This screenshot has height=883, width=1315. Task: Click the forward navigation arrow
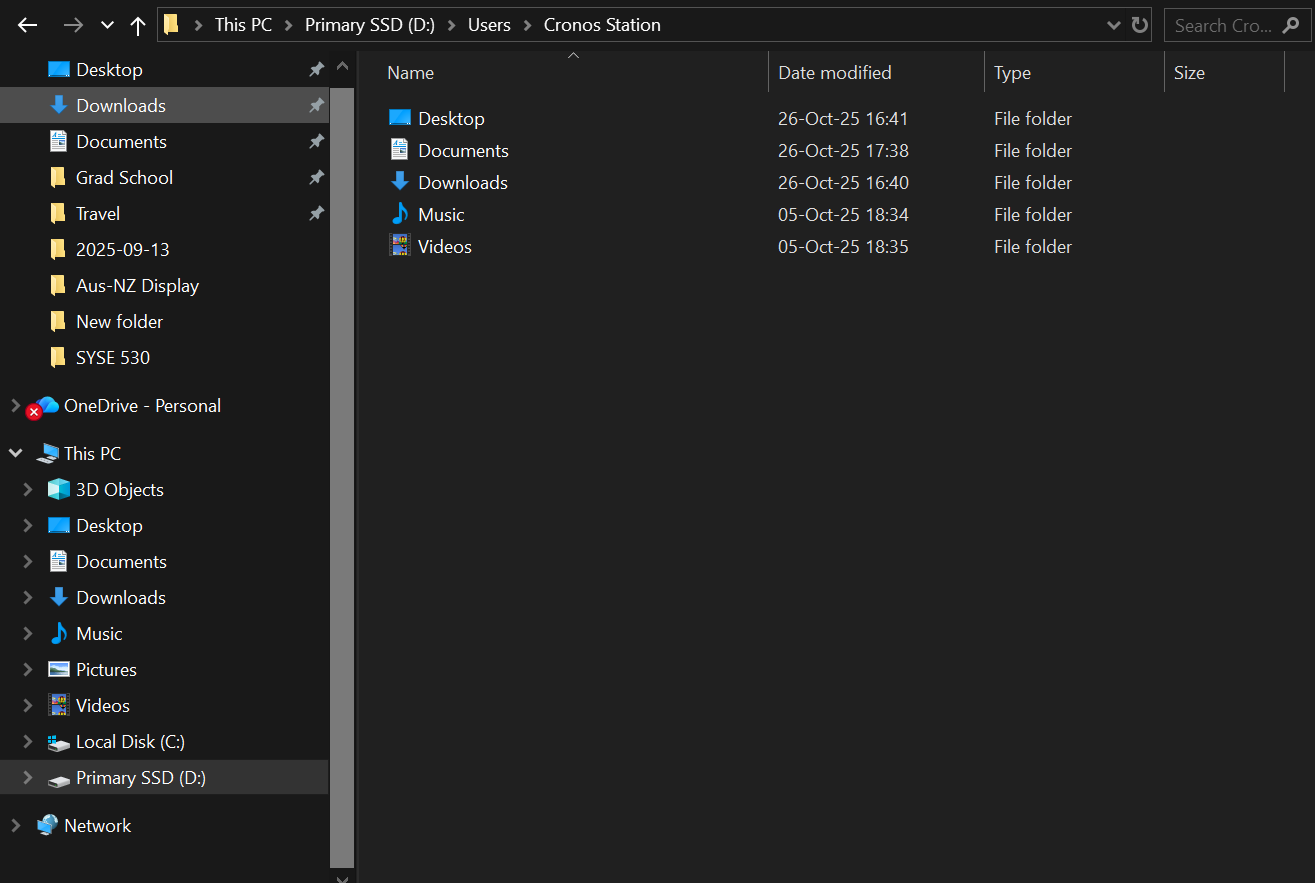point(73,25)
